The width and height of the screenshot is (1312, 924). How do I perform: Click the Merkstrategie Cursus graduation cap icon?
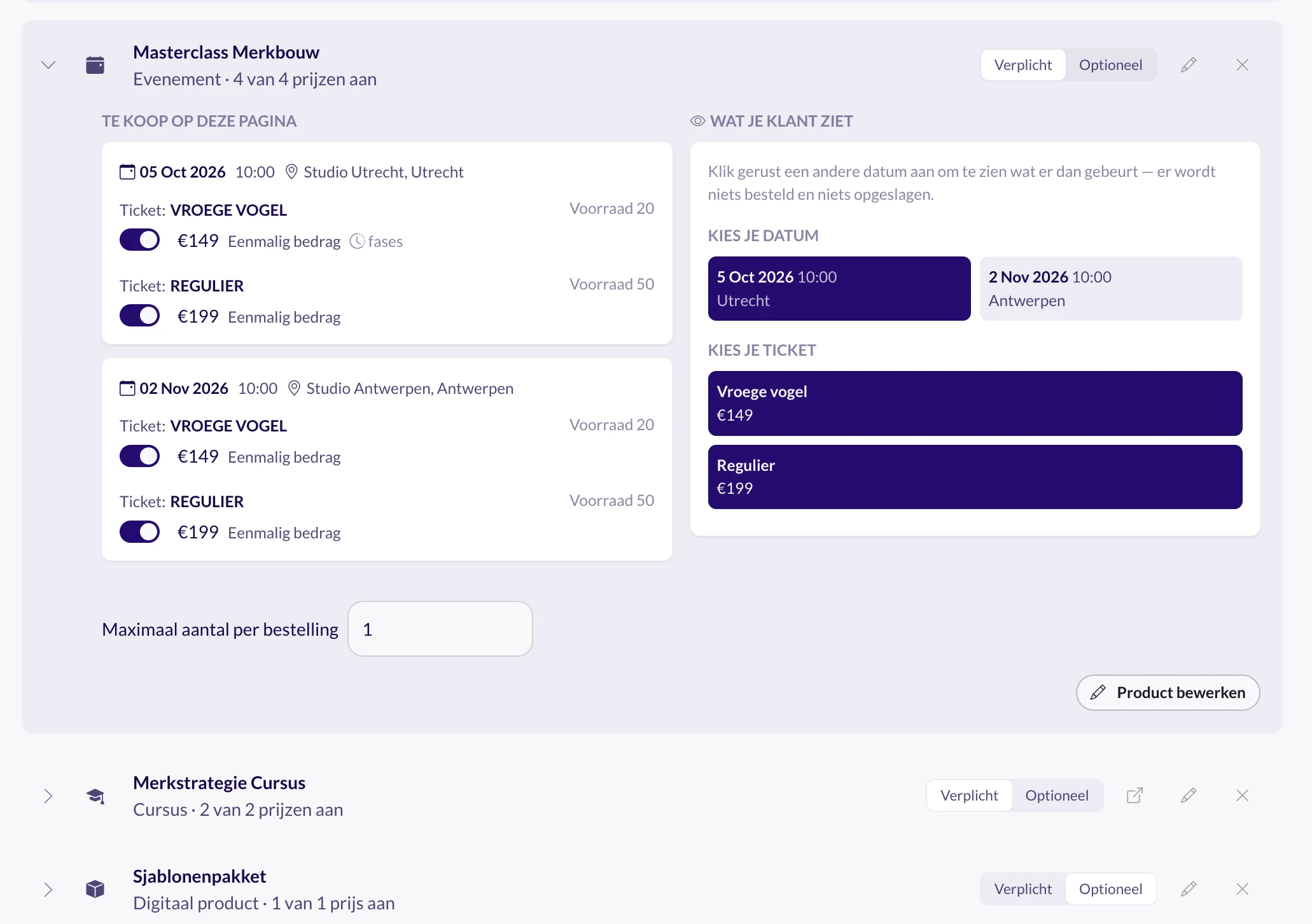pos(95,796)
